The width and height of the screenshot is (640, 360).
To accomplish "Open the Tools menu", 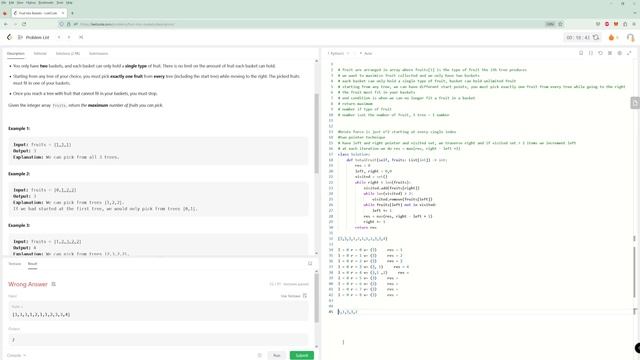I will (x=60, y=2).
